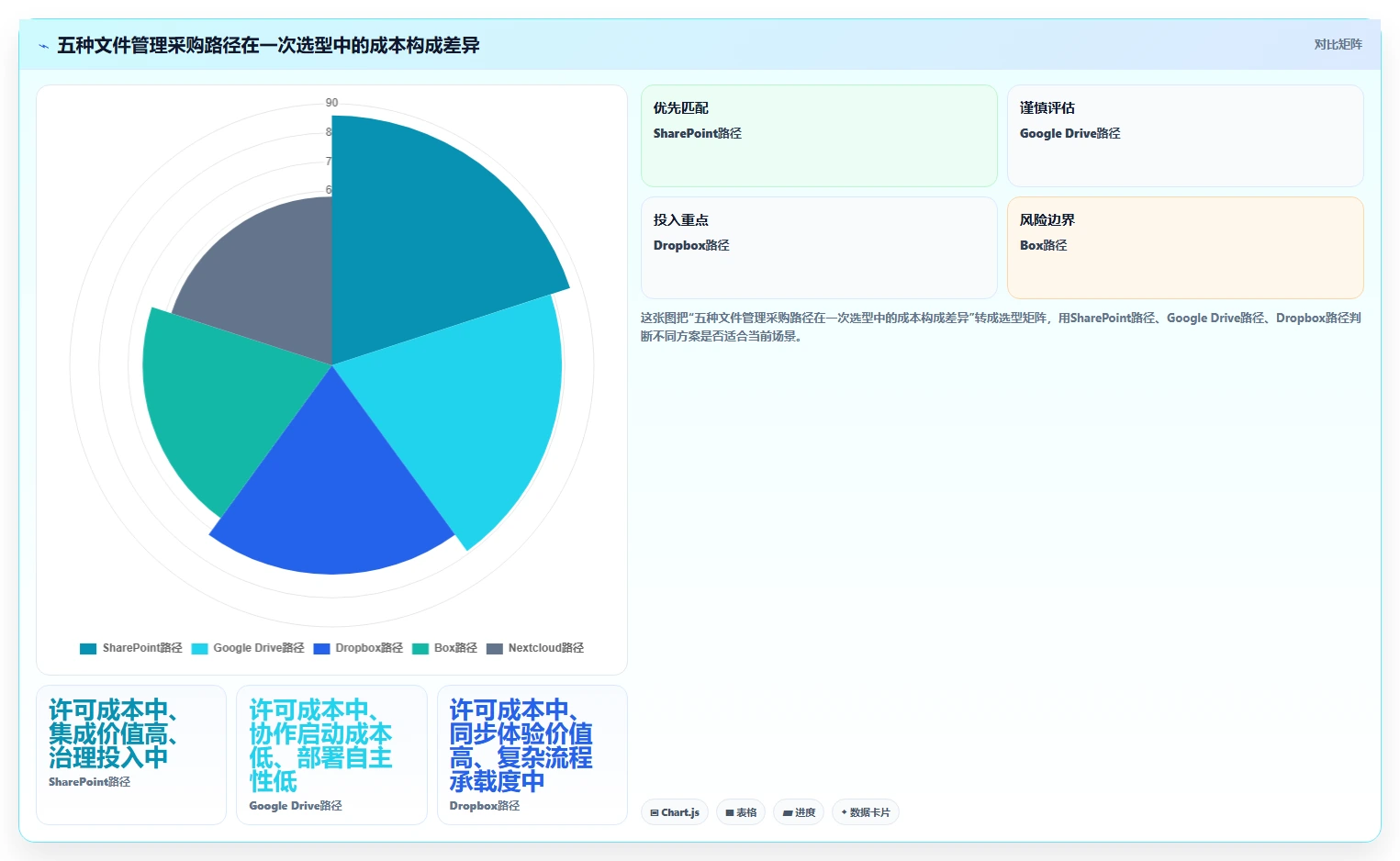
Task: Click SharePoint路径 caption under first data card
Action: click(89, 782)
